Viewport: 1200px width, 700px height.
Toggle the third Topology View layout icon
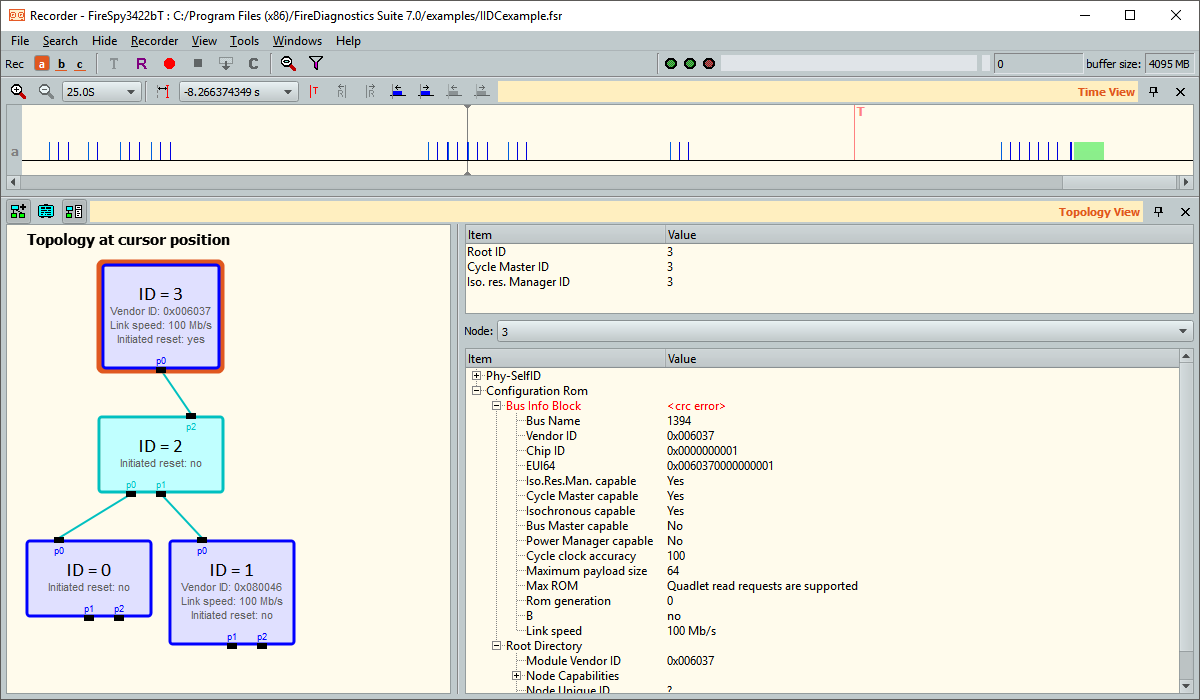[x=74, y=212]
